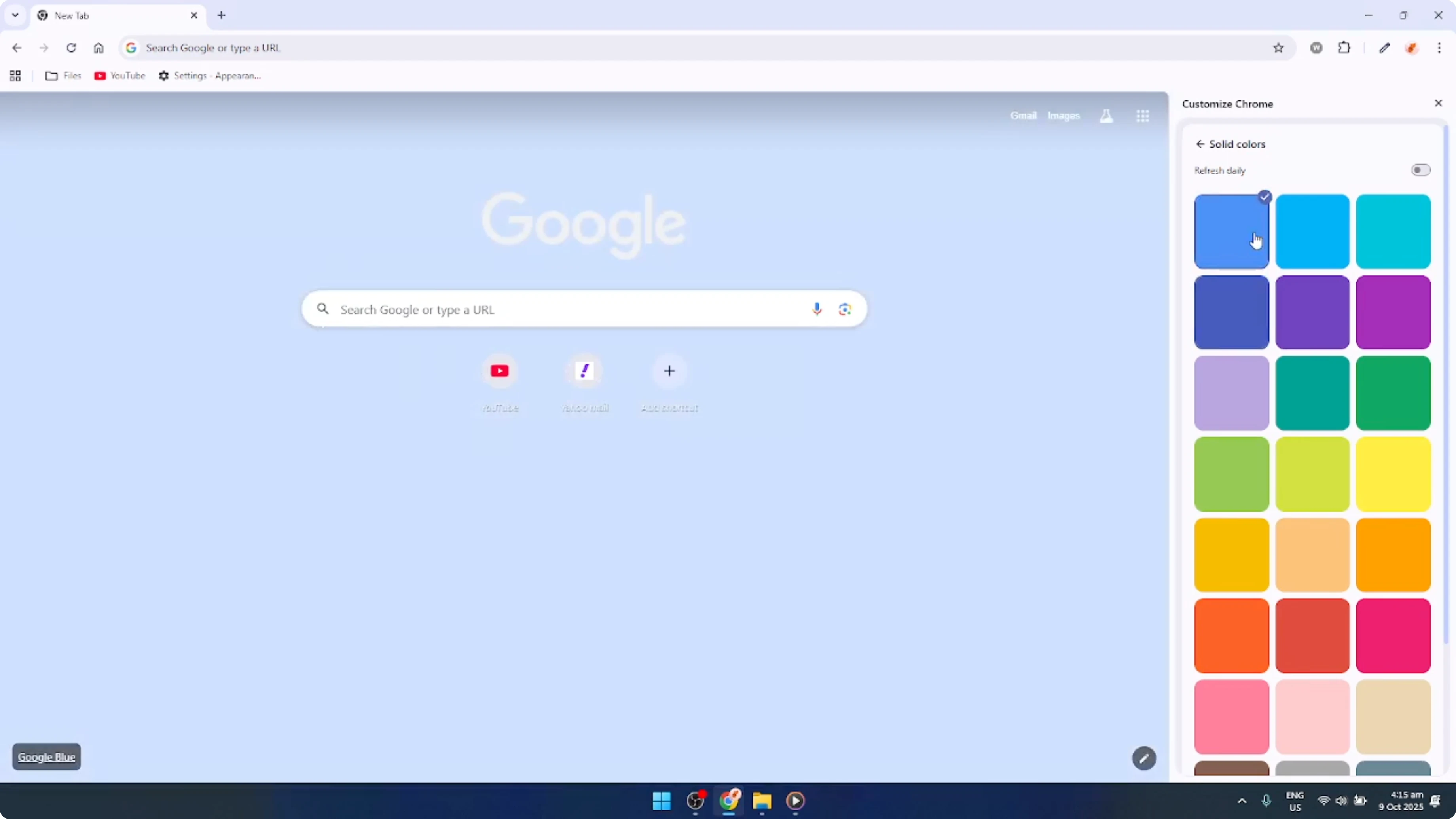Open Google Lens image search icon
Screen dimensions: 1456x819
coord(844,309)
